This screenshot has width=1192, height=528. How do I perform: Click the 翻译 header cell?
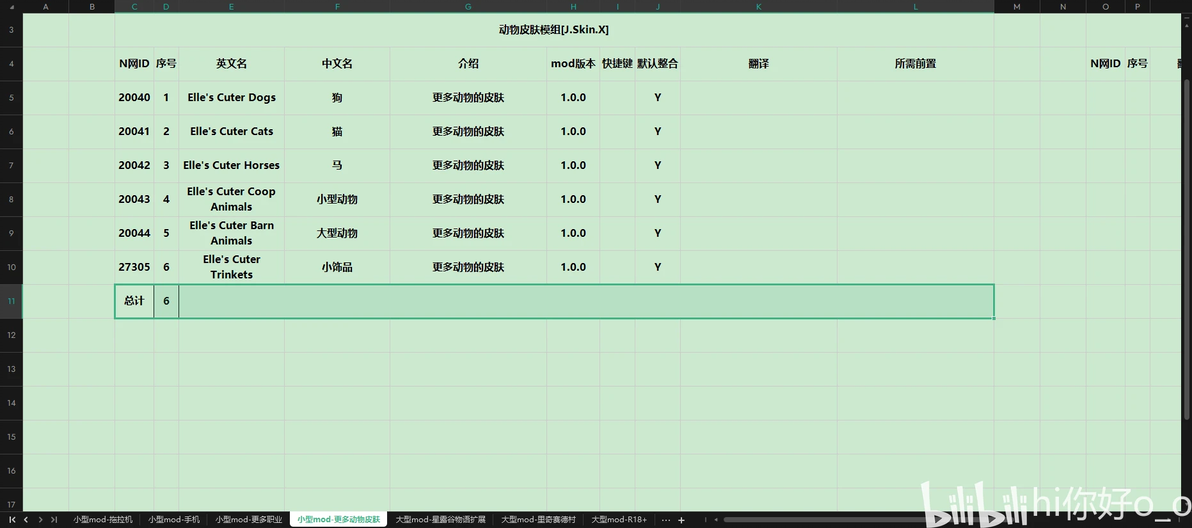[x=759, y=64]
